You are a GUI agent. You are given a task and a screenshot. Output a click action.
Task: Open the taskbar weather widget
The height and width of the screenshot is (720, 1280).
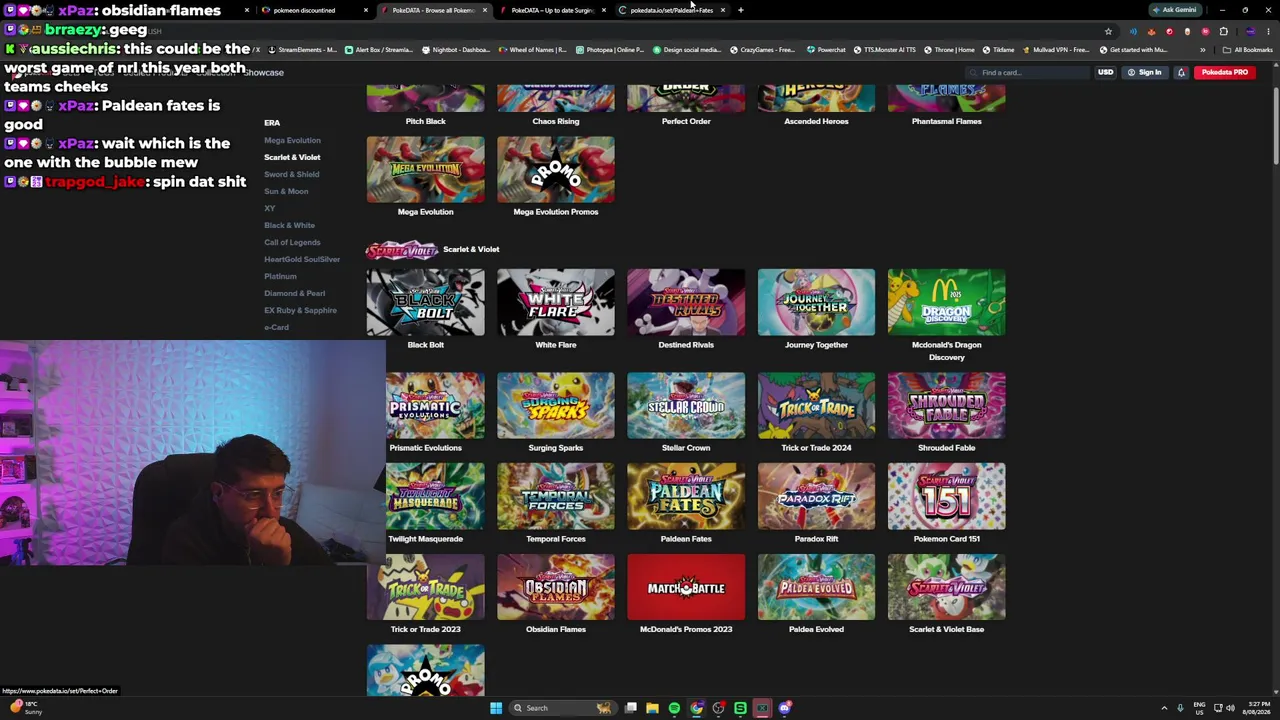[x=27, y=708]
